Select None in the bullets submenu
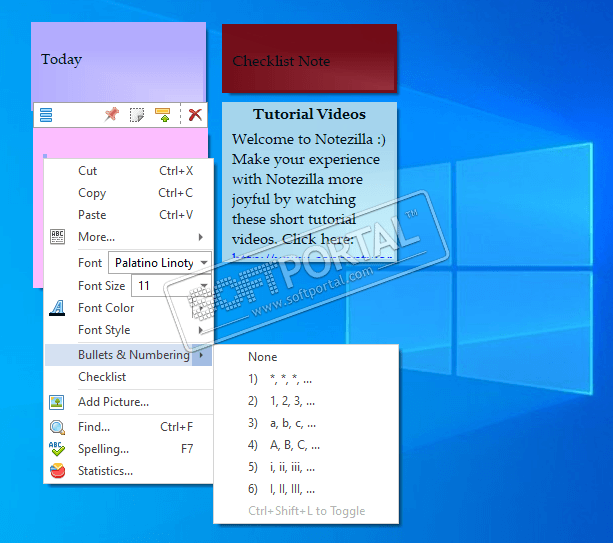Screen dimensions: 613x543 click(306, 357)
